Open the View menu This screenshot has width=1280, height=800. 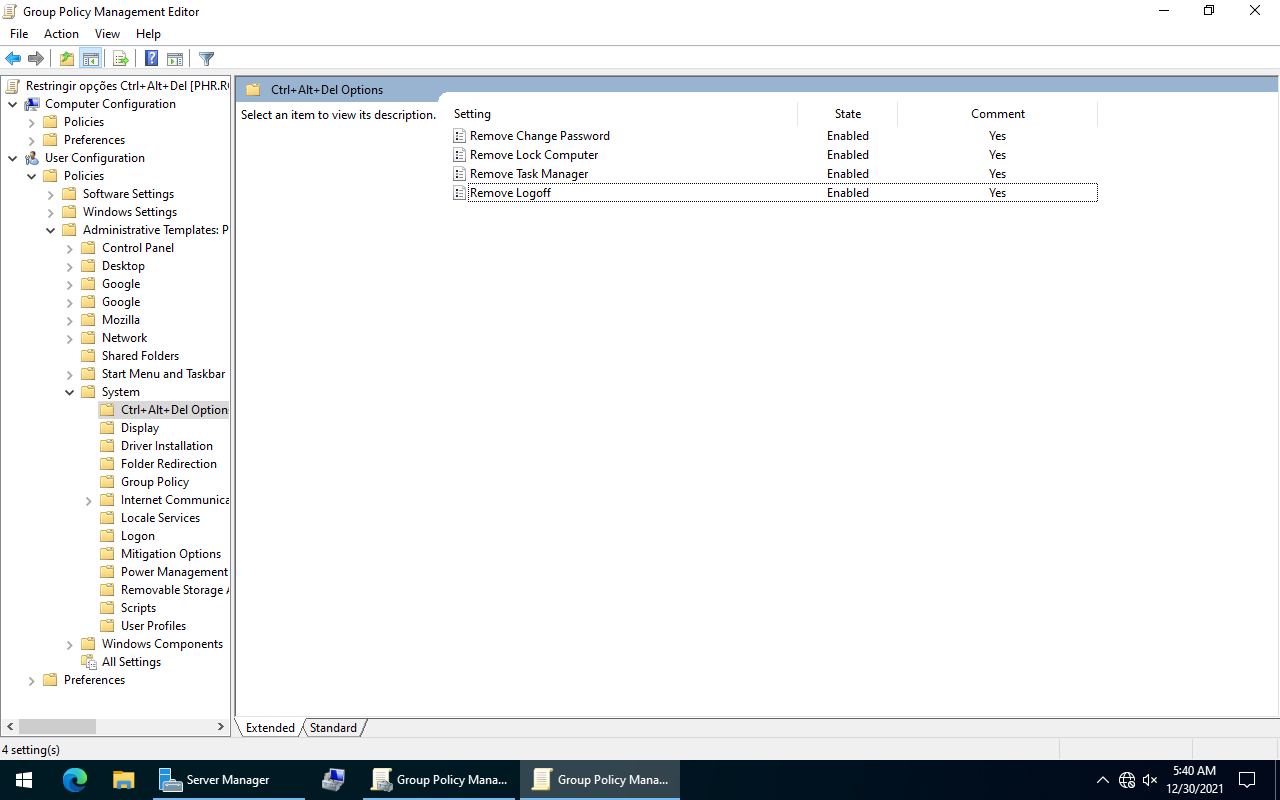pyautogui.click(x=107, y=34)
